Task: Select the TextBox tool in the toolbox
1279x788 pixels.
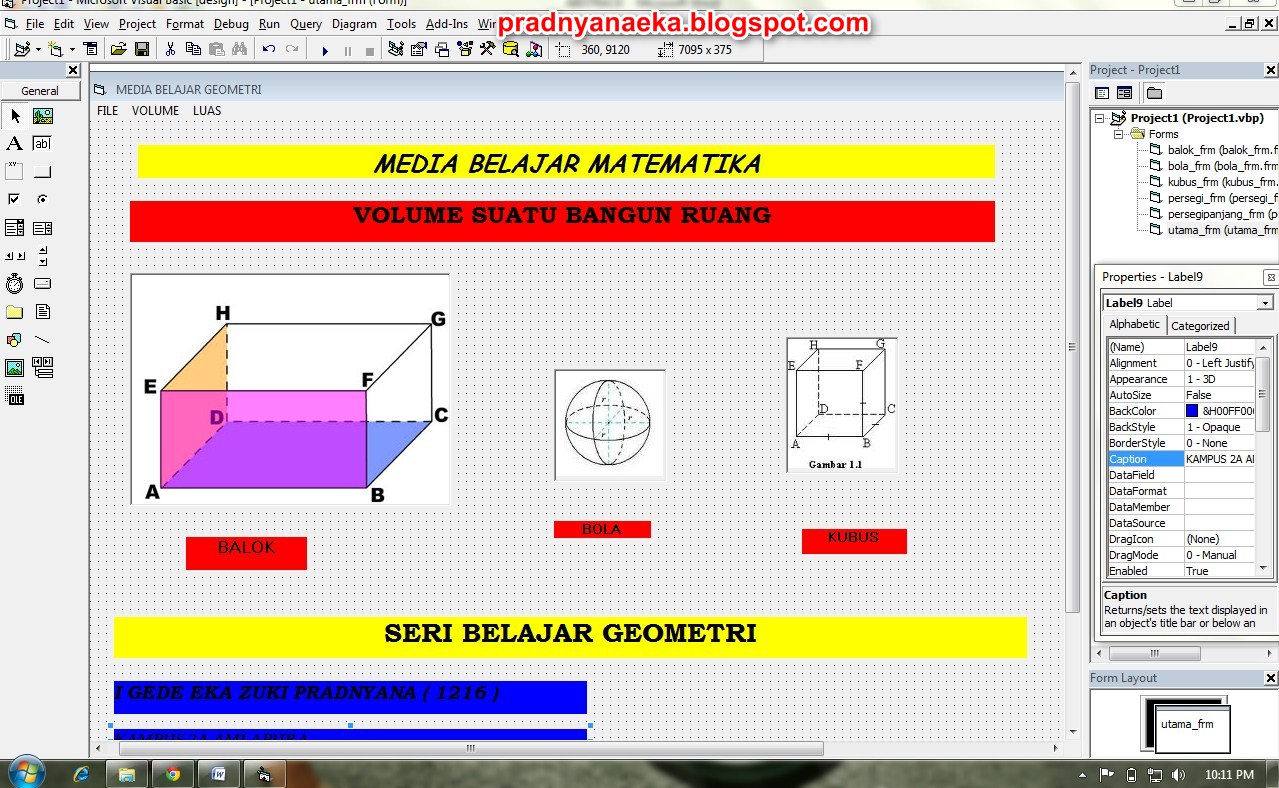Action: [x=42, y=144]
